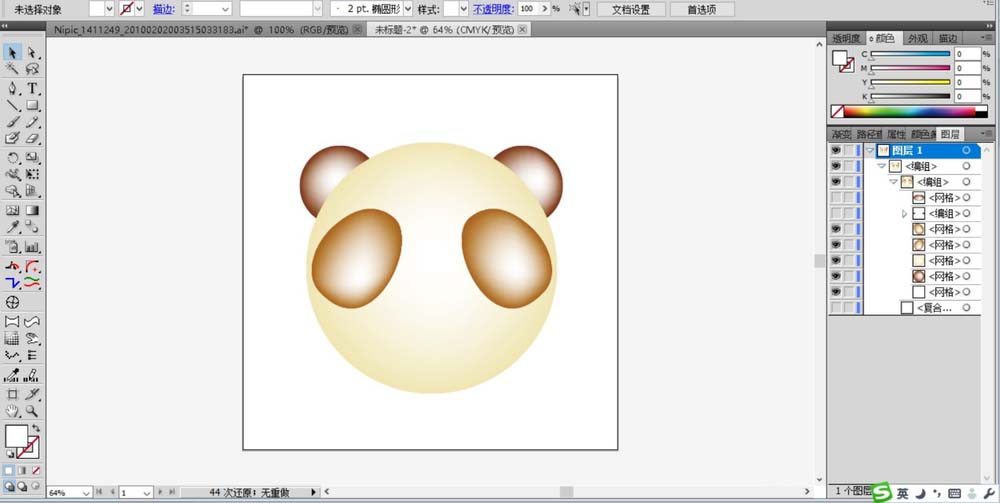Open the zoom level 64% dropdown
The image size is (1000, 503).
click(x=86, y=493)
